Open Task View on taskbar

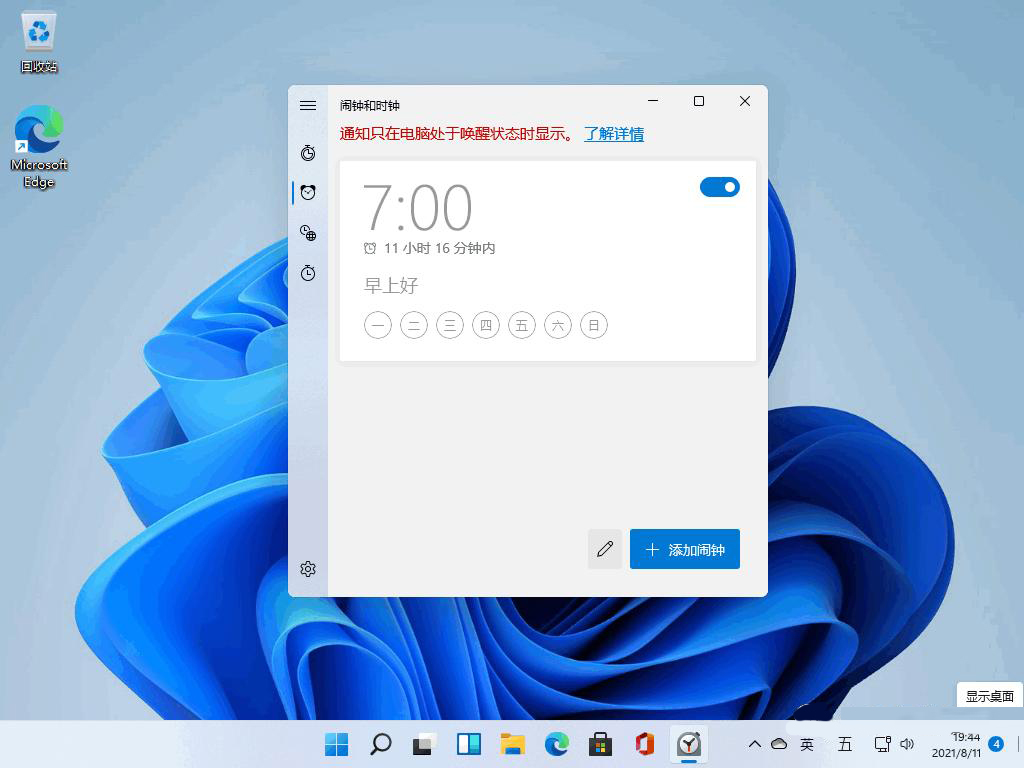424,744
